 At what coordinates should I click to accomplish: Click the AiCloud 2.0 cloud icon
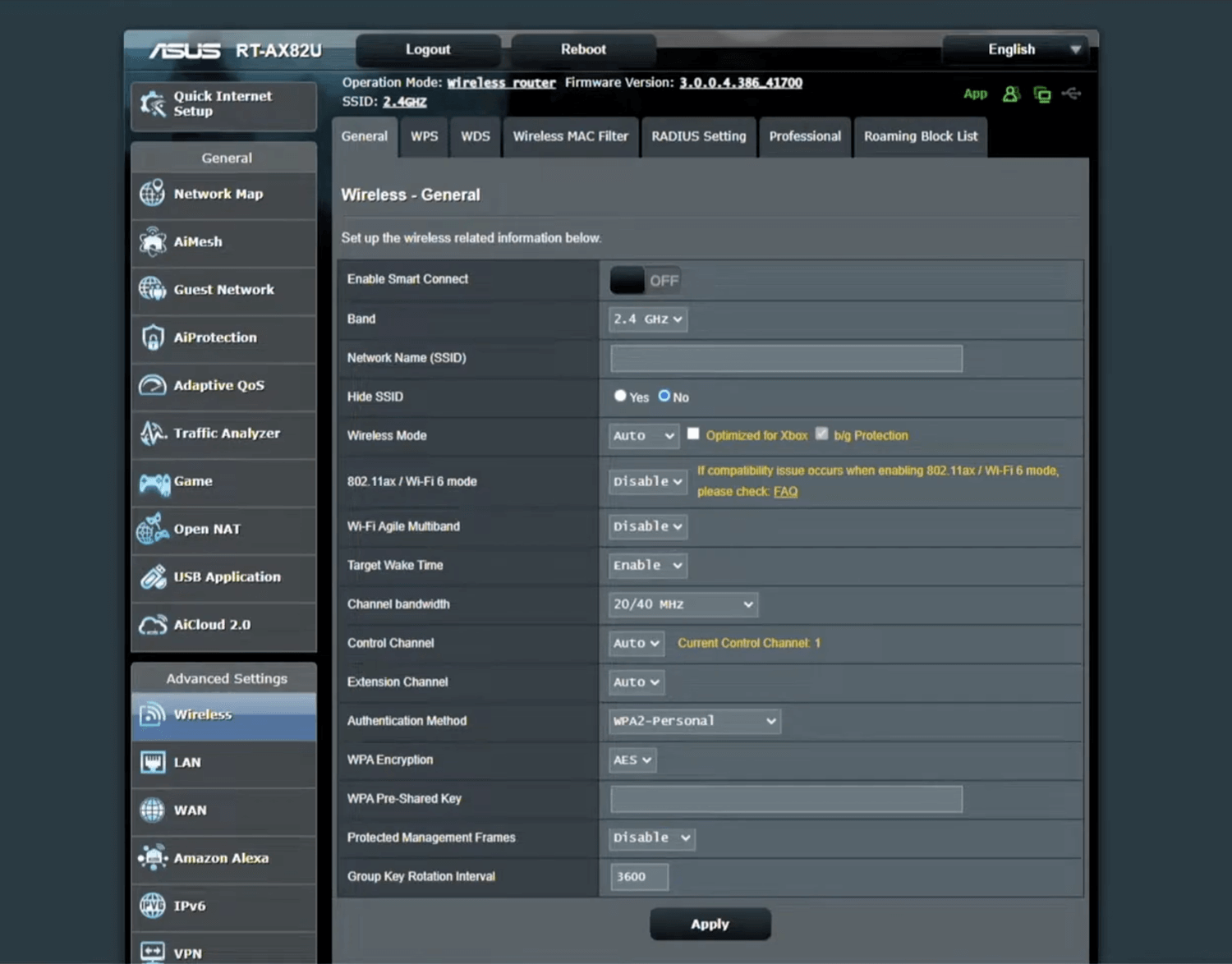152,625
